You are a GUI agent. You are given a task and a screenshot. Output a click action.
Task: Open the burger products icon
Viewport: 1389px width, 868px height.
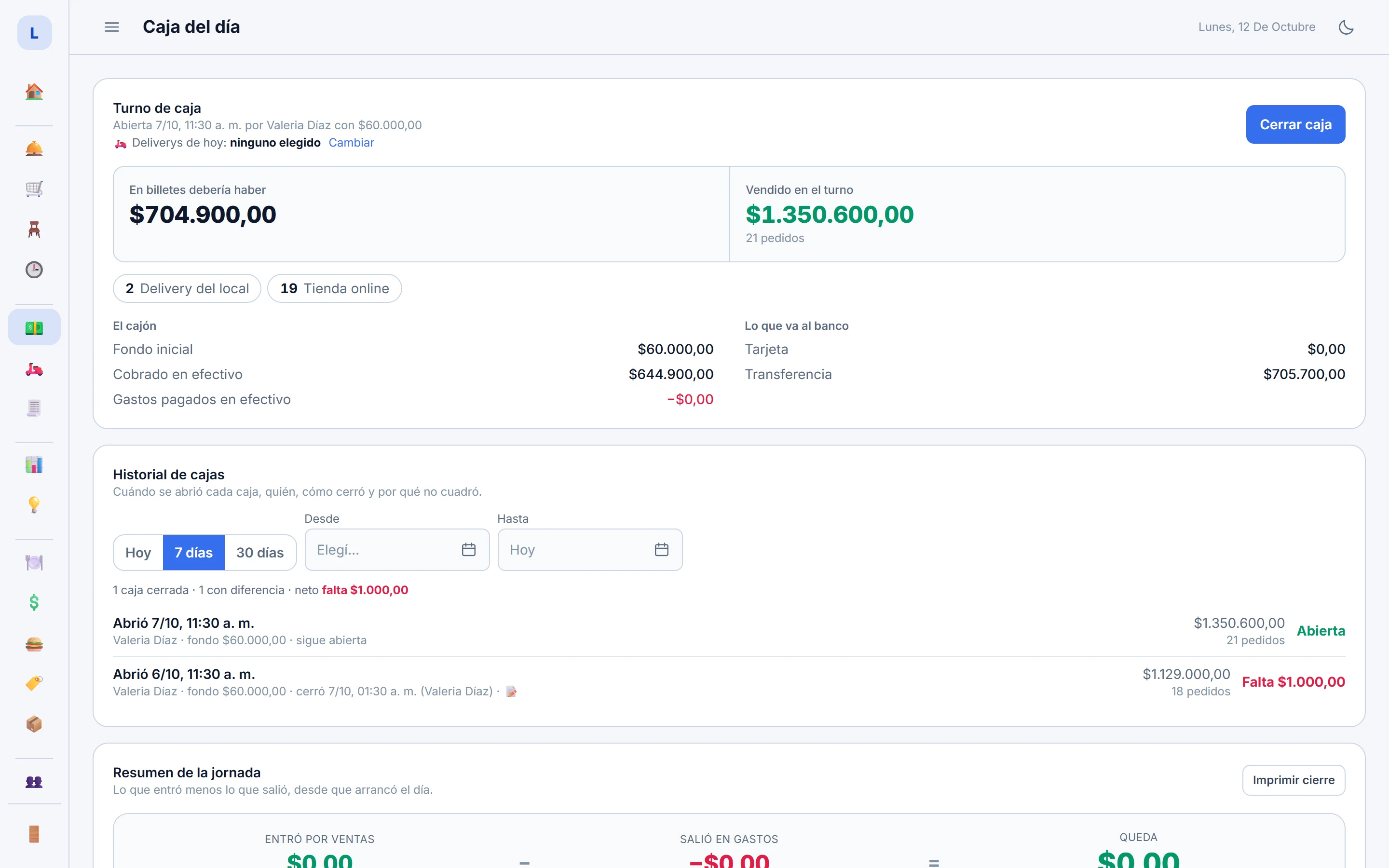click(x=34, y=644)
